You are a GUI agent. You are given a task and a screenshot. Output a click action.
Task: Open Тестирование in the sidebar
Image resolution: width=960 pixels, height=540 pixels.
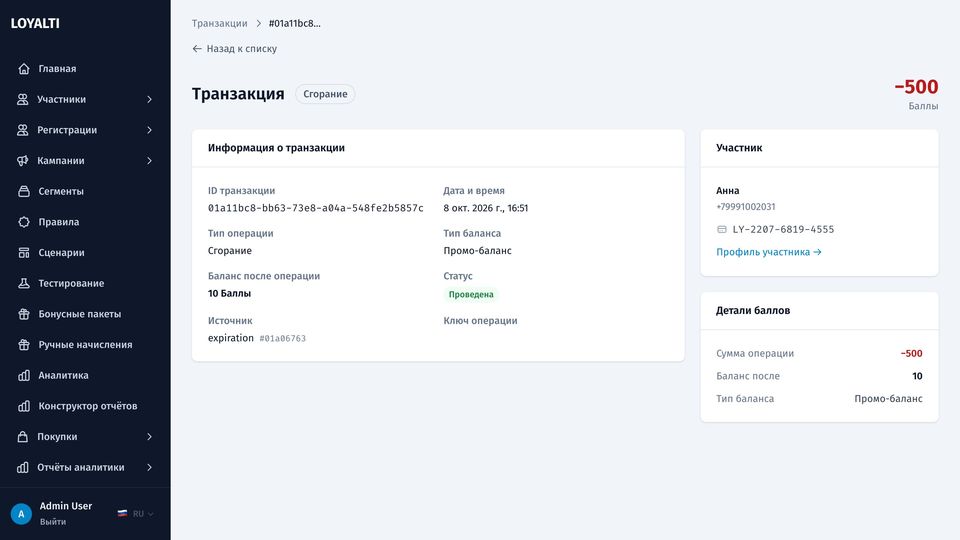tap(85, 283)
